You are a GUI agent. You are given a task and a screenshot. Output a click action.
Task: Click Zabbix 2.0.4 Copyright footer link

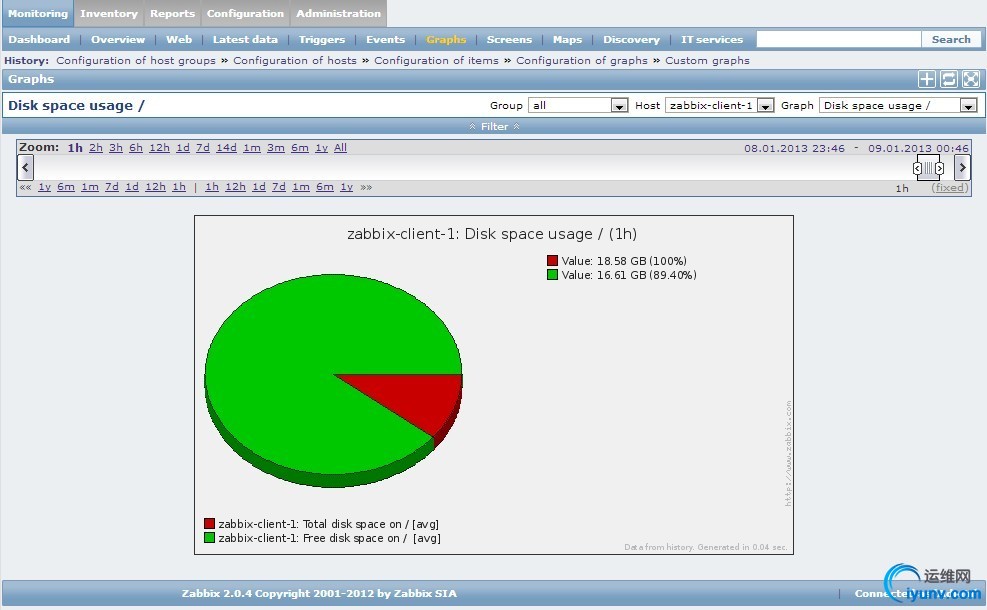pos(319,593)
